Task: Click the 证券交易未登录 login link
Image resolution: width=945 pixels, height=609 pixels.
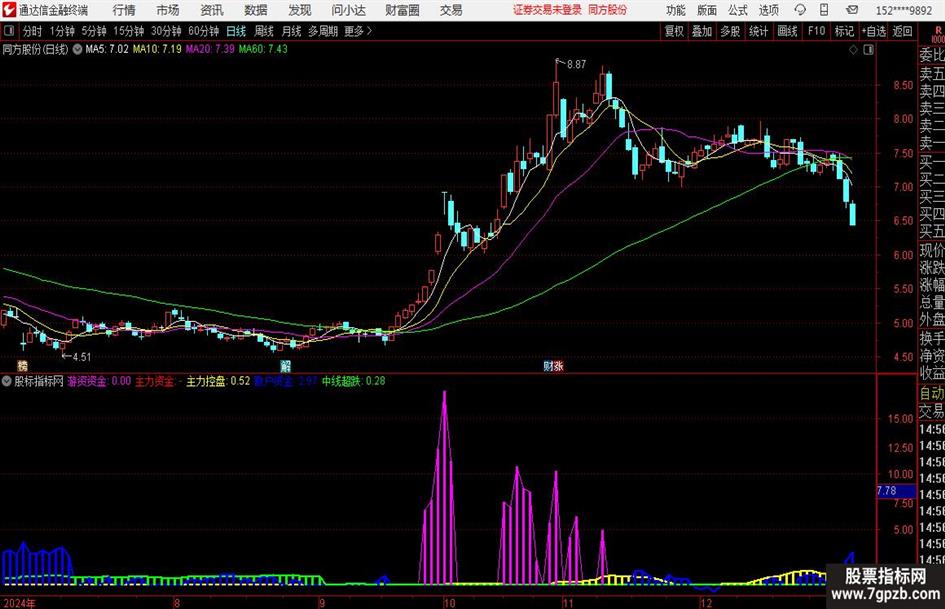Action: [547, 10]
